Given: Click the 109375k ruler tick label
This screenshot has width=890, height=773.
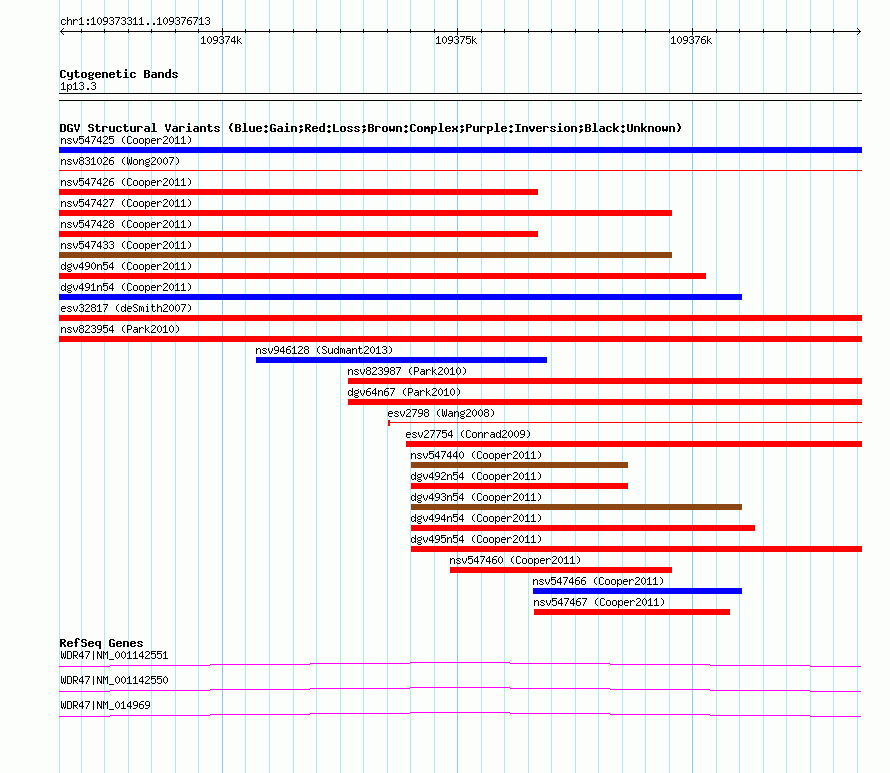Looking at the screenshot, I should click(x=456, y=40).
